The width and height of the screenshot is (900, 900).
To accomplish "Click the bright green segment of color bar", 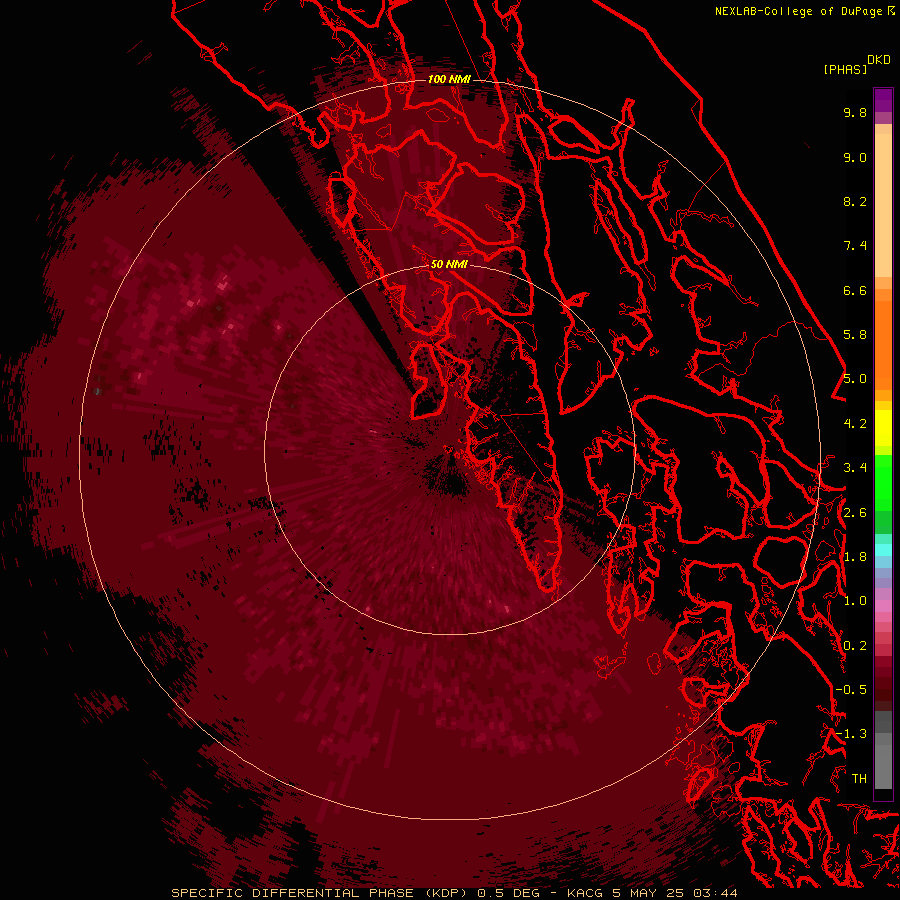I will 883,482.
